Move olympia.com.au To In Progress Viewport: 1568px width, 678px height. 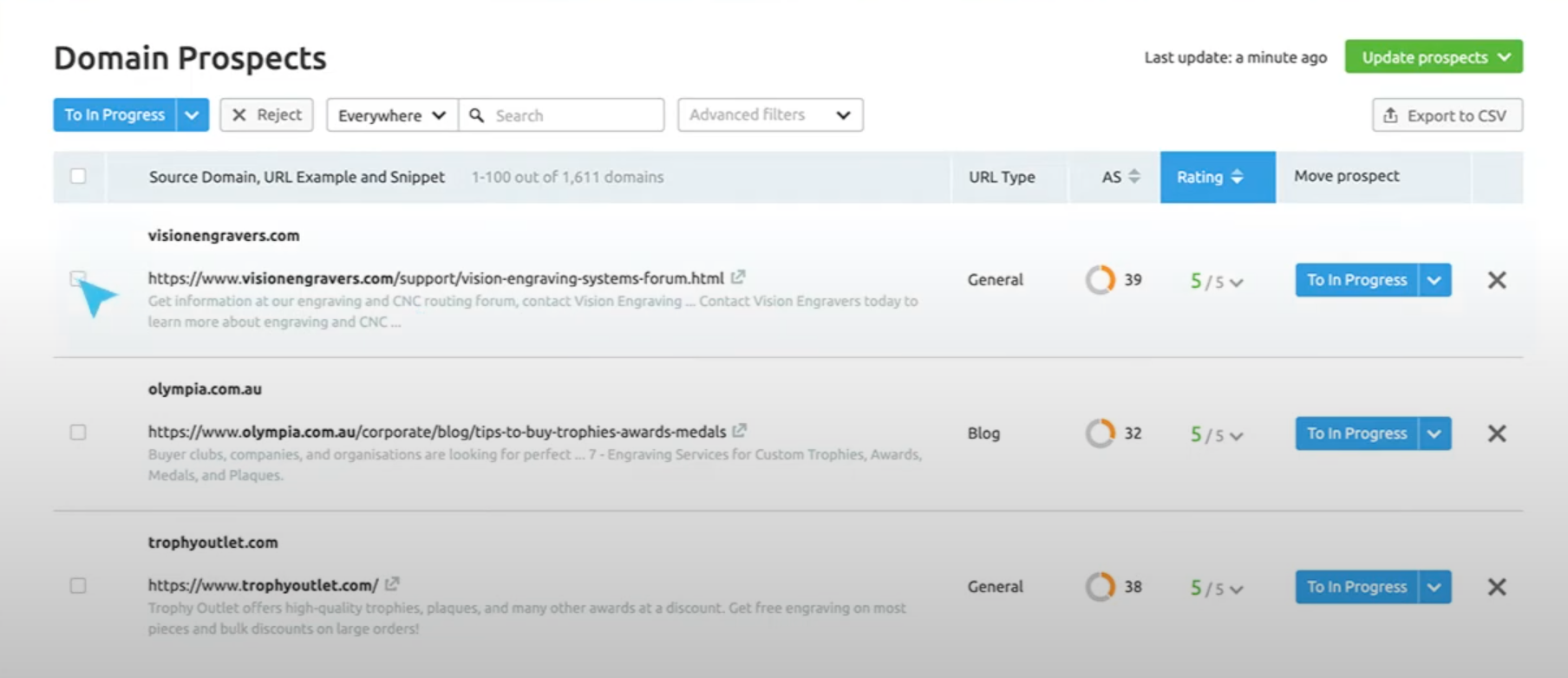pyautogui.click(x=1356, y=434)
